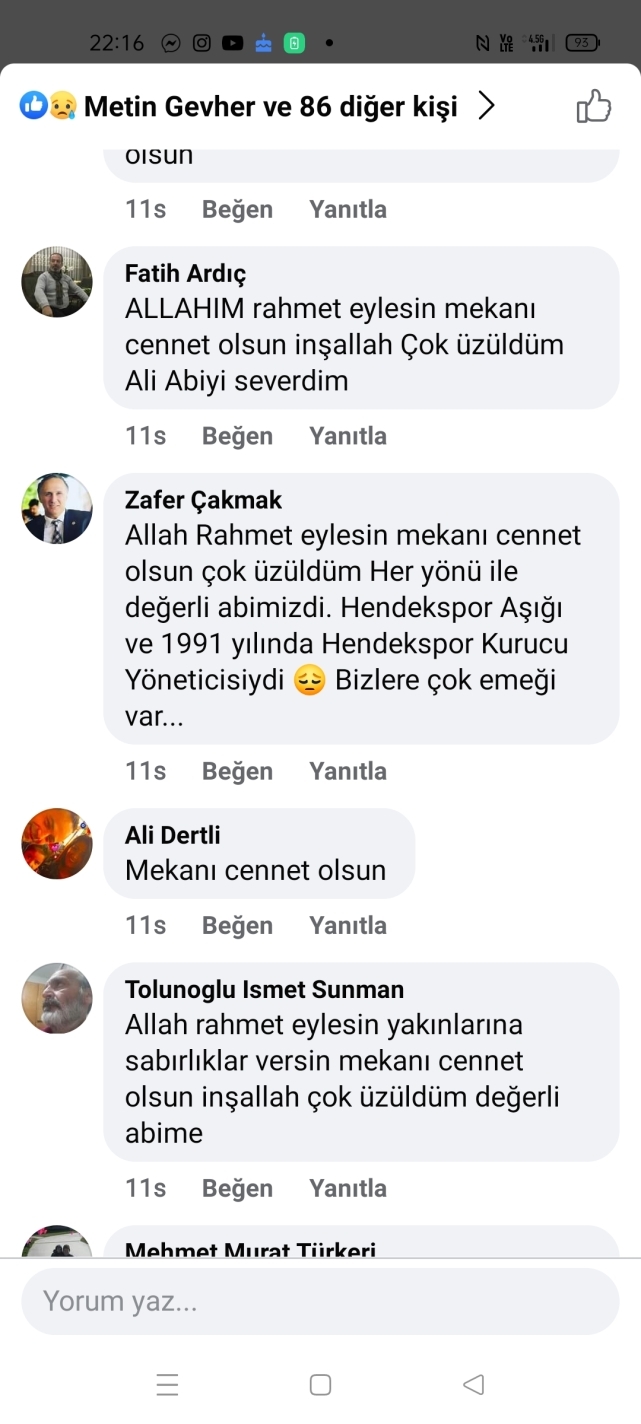The image size is (641, 1424).
Task: Tap the Android home square icon
Action: pyautogui.click(x=320, y=1384)
